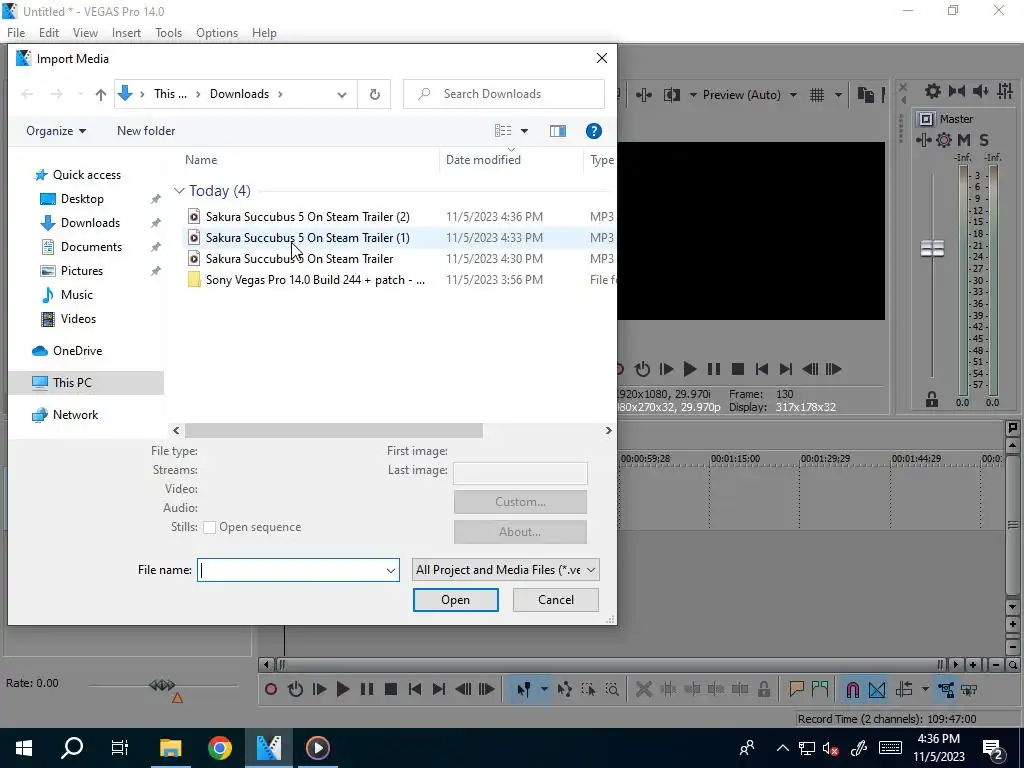1024x768 pixels.
Task: Toggle Mute (M) on Master bus
Action: (964, 140)
